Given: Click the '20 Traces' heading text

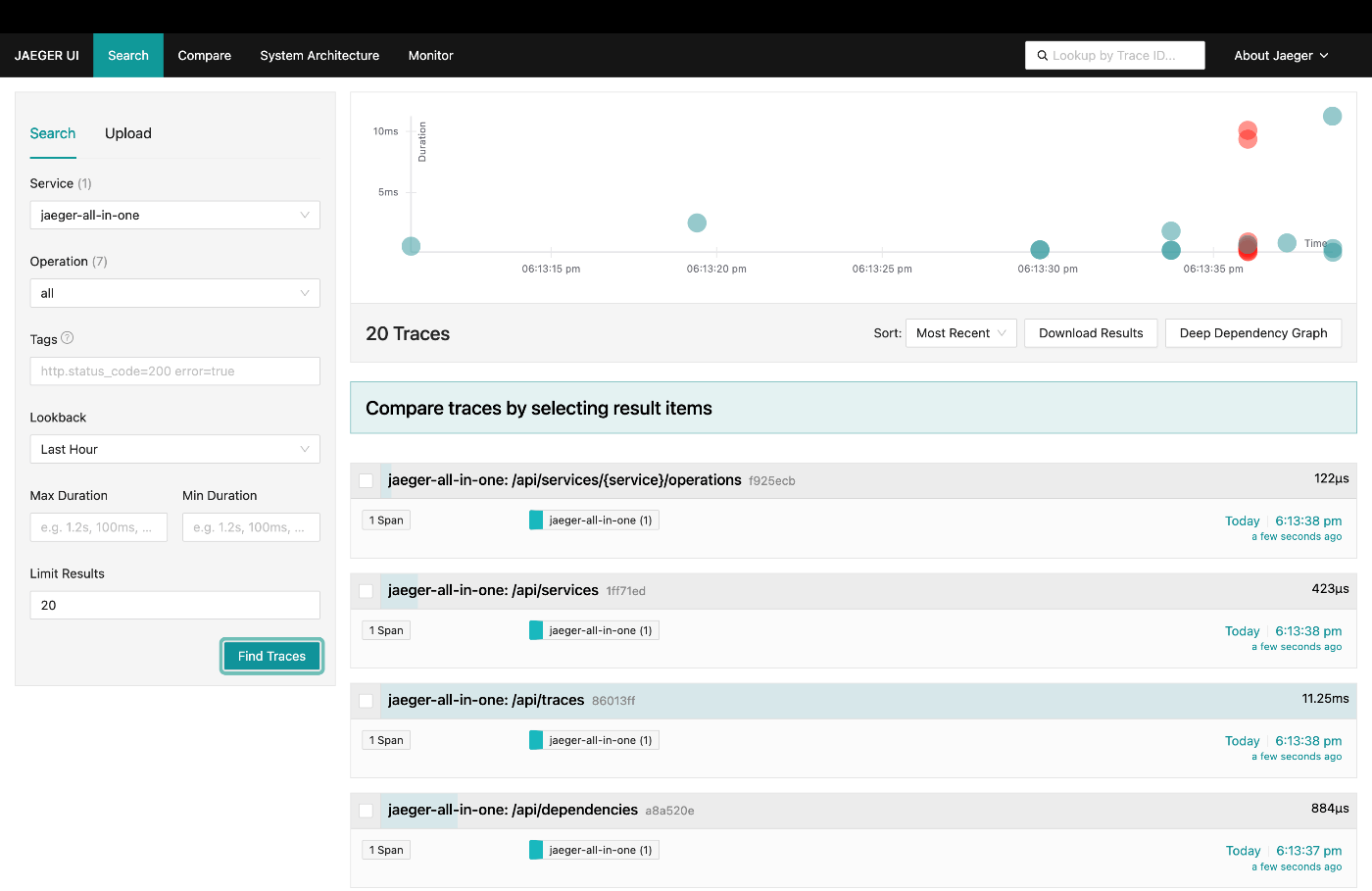Looking at the screenshot, I should click(x=408, y=333).
